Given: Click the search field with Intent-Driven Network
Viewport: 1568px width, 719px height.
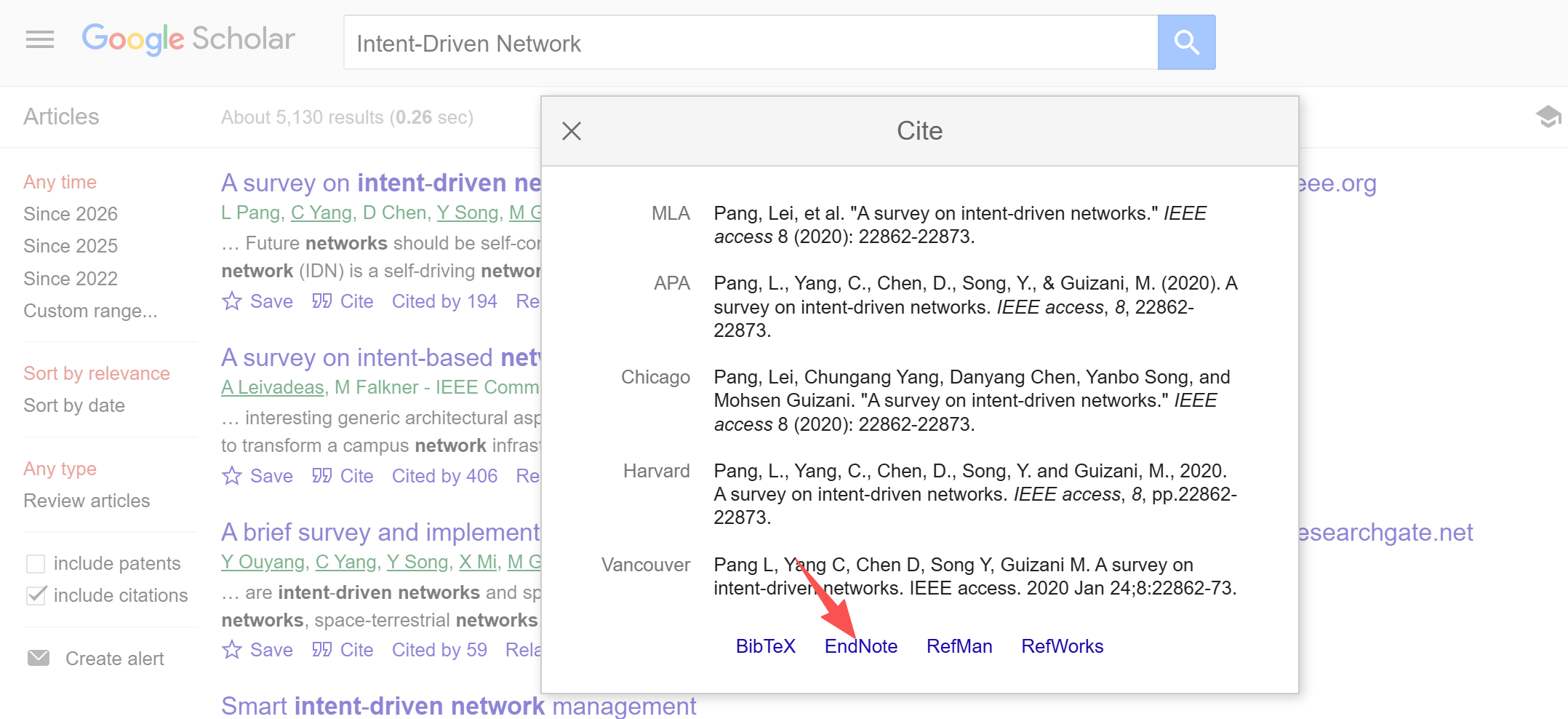Looking at the screenshot, I should point(750,42).
